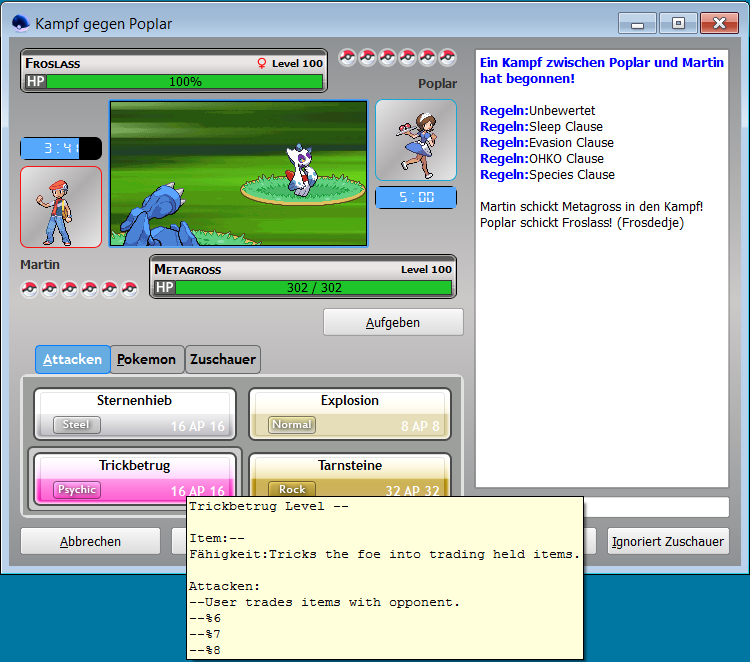Viewport: 750px width, 662px height.
Task: Use the Explosion attack
Action: pyautogui.click(x=349, y=413)
